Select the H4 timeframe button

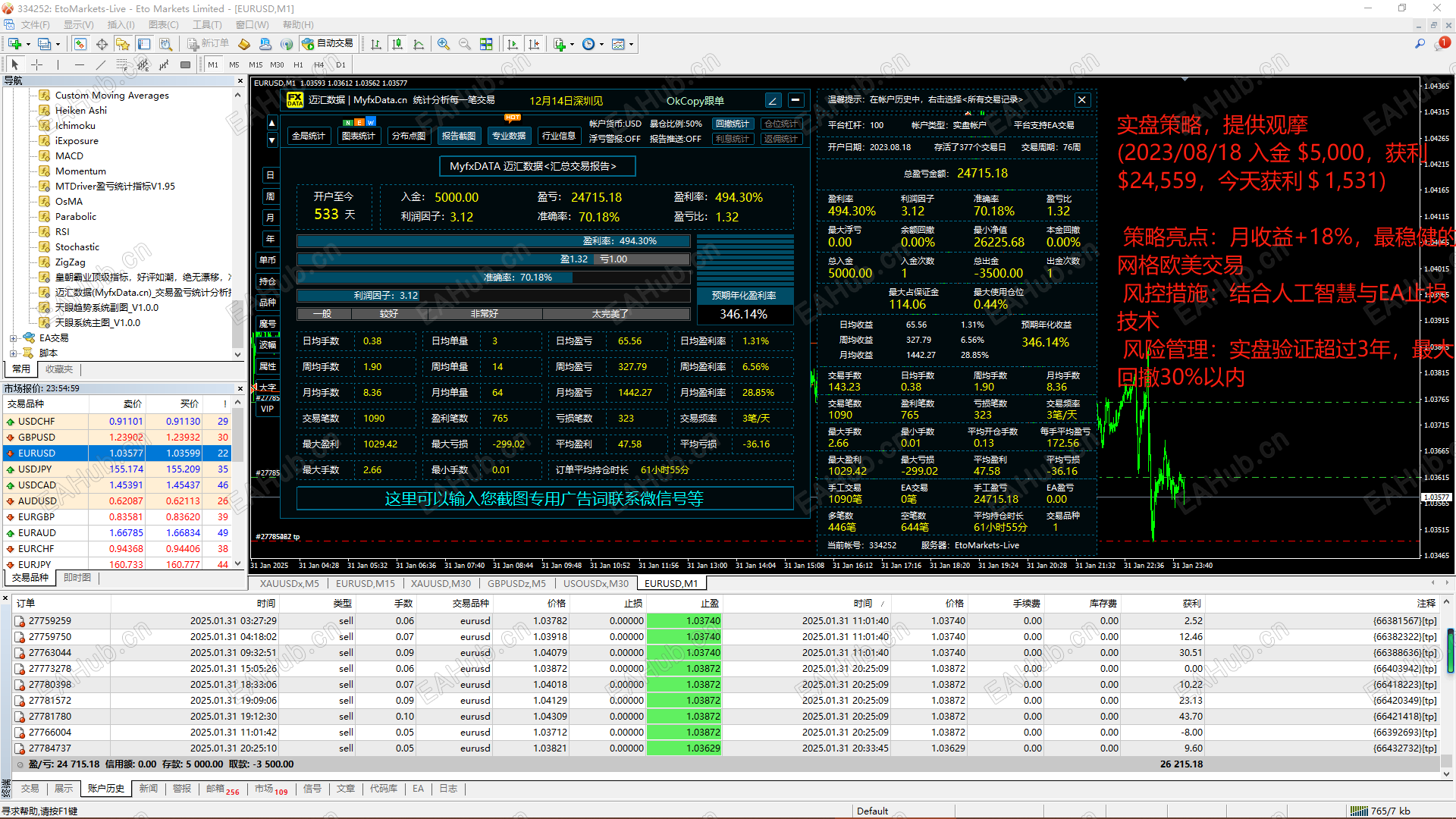click(x=318, y=64)
